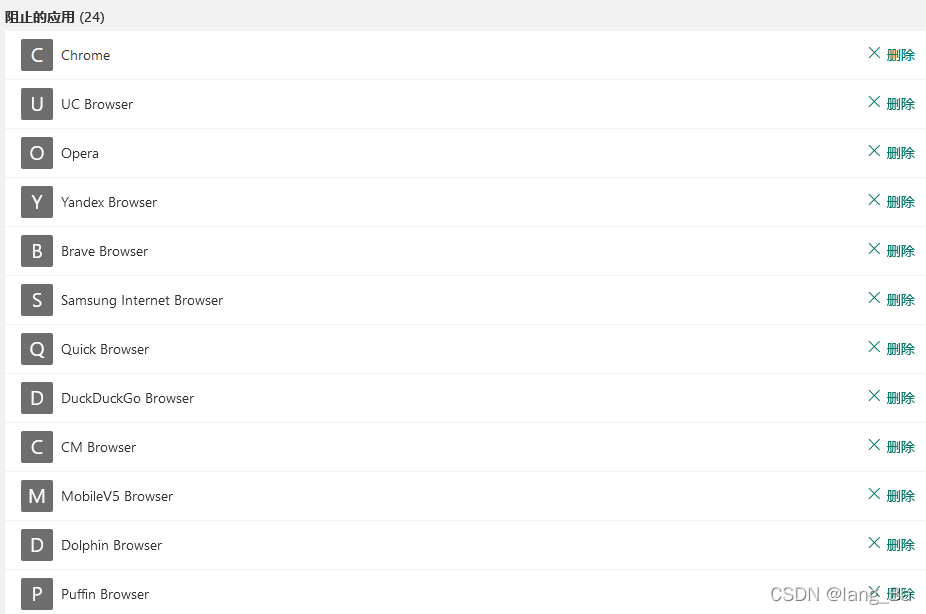Select the Dolphin Browser name text
This screenshot has height=614, width=926.
[112, 546]
